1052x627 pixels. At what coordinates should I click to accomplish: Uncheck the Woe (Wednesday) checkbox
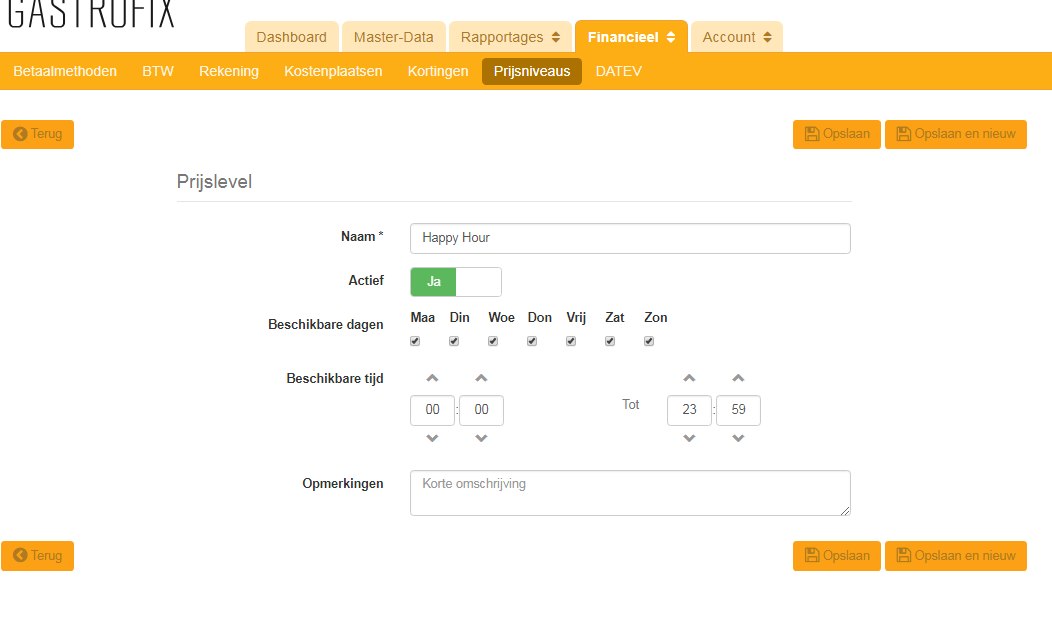click(x=493, y=341)
